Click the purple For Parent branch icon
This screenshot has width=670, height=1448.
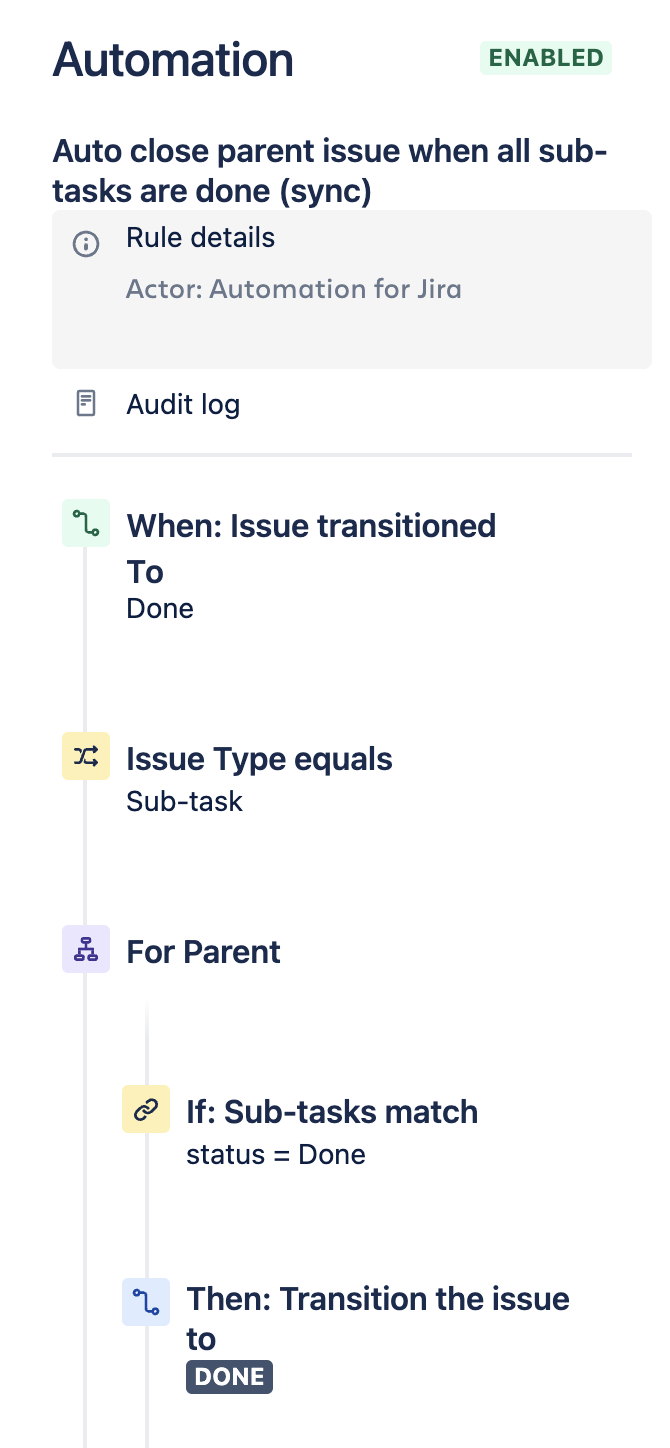click(86, 950)
